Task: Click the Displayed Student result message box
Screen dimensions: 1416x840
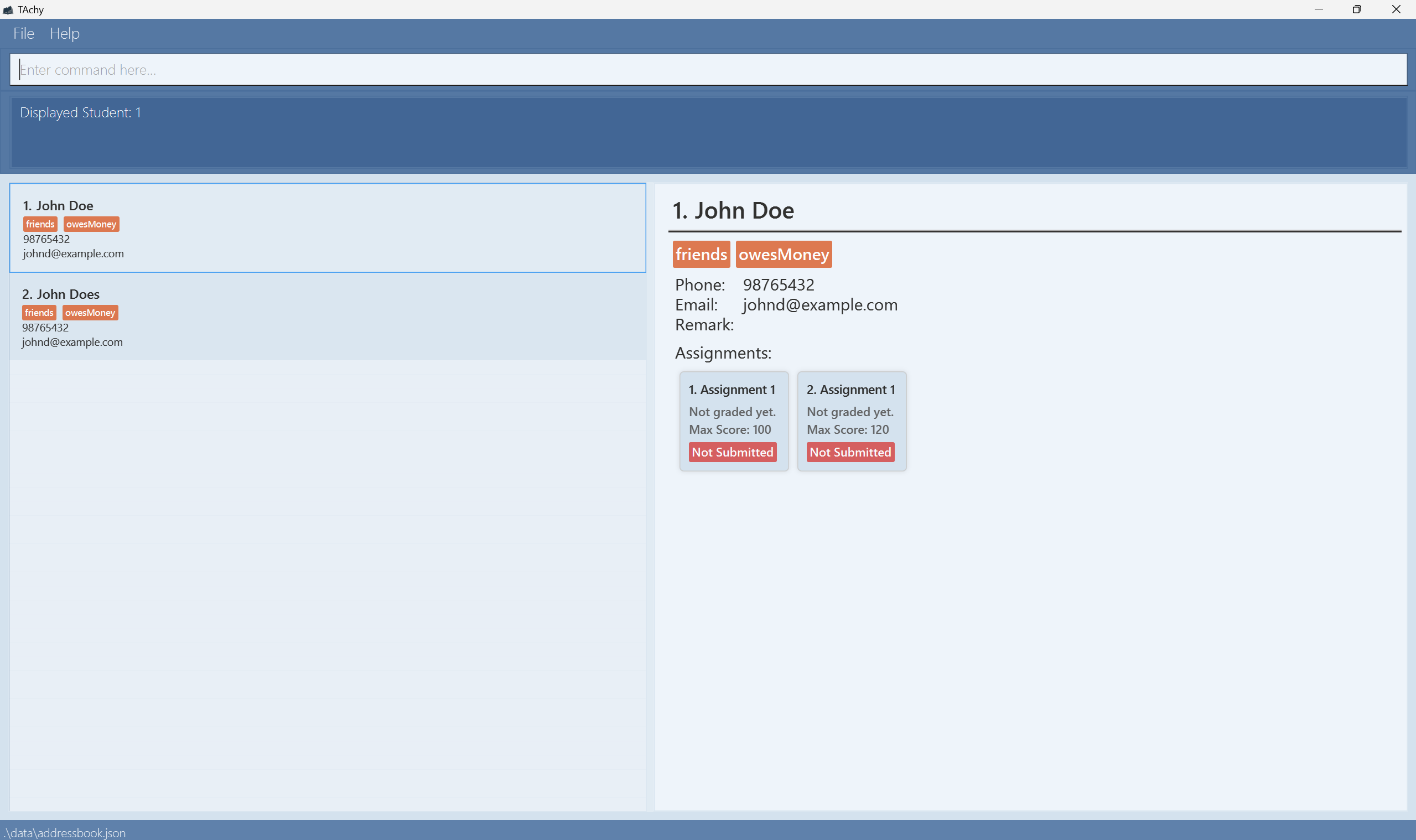Action: (x=707, y=132)
